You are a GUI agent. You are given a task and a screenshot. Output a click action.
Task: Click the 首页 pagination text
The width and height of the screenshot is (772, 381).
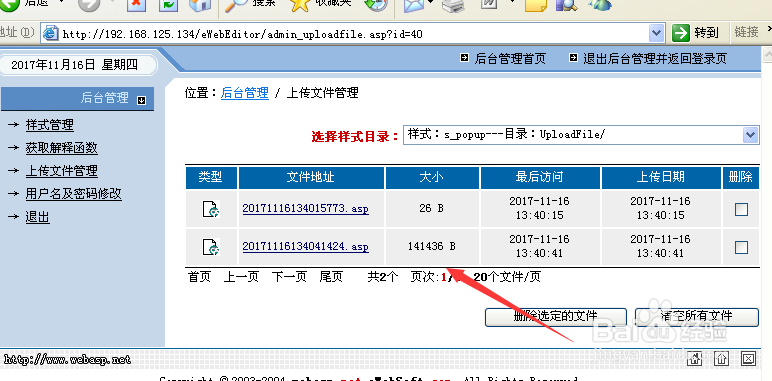click(199, 277)
